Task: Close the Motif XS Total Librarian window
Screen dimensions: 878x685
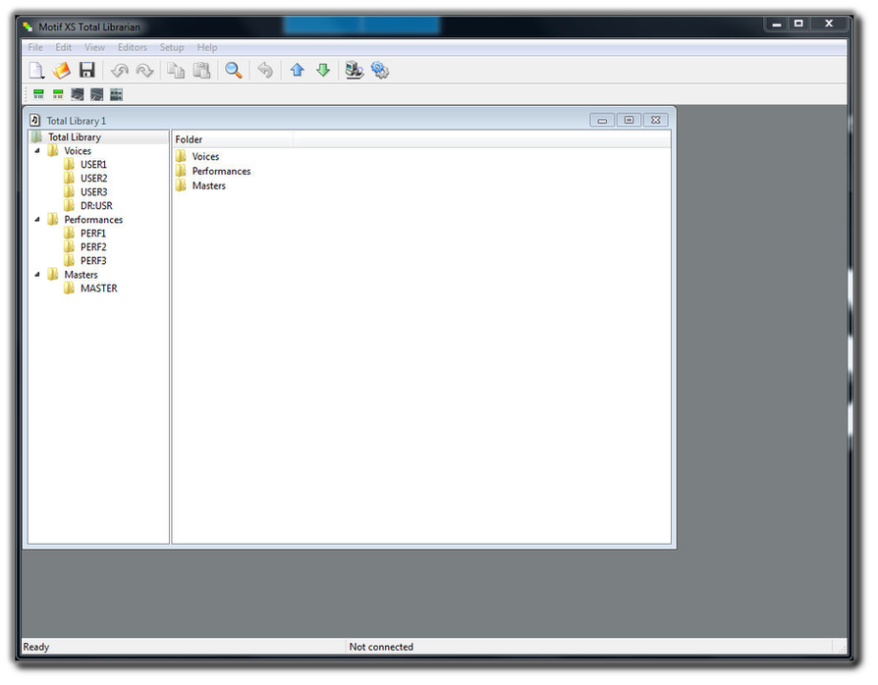Action: click(829, 24)
